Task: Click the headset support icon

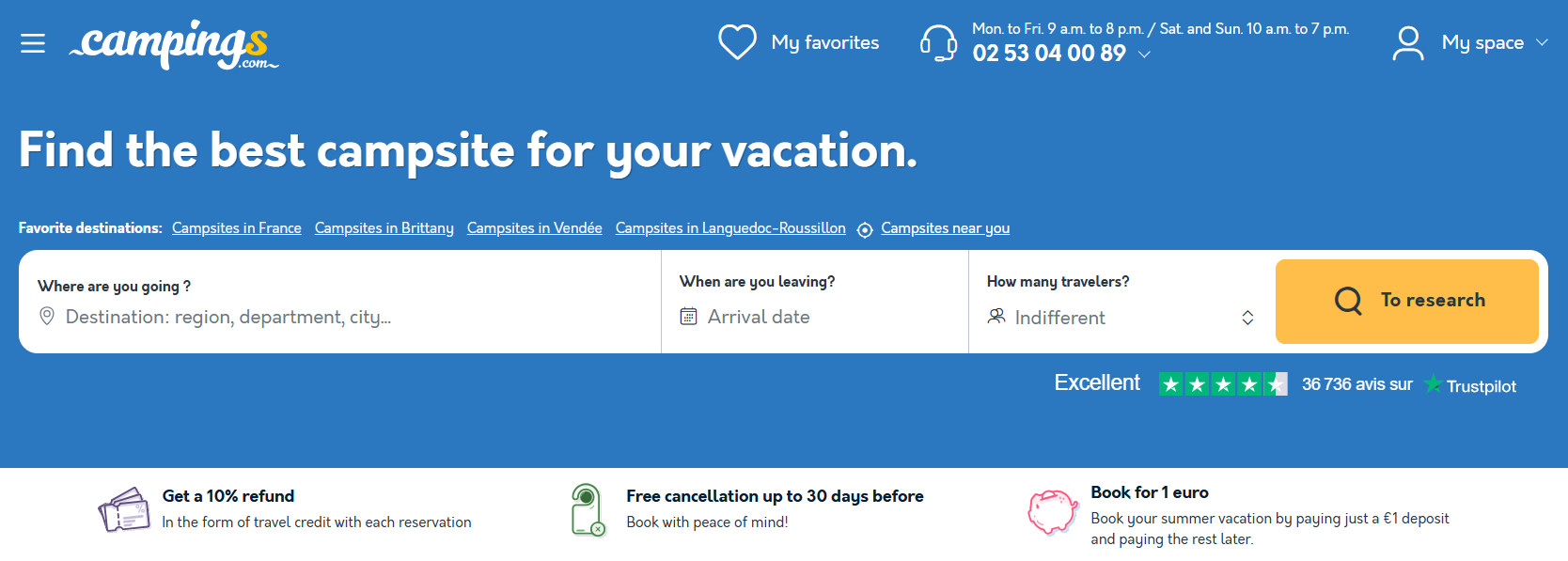Action: pos(938,42)
